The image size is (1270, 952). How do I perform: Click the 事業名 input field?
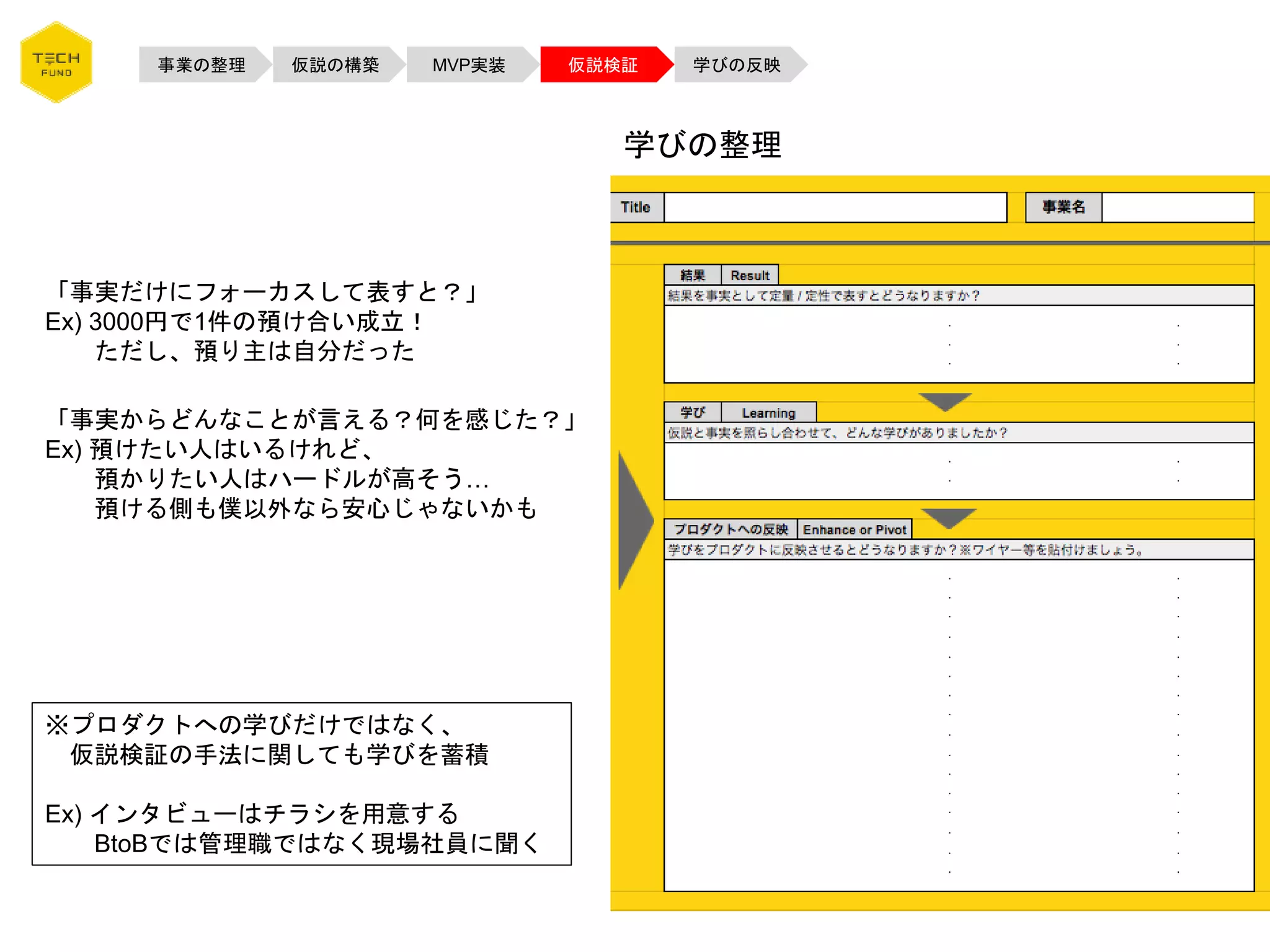(x=1178, y=208)
